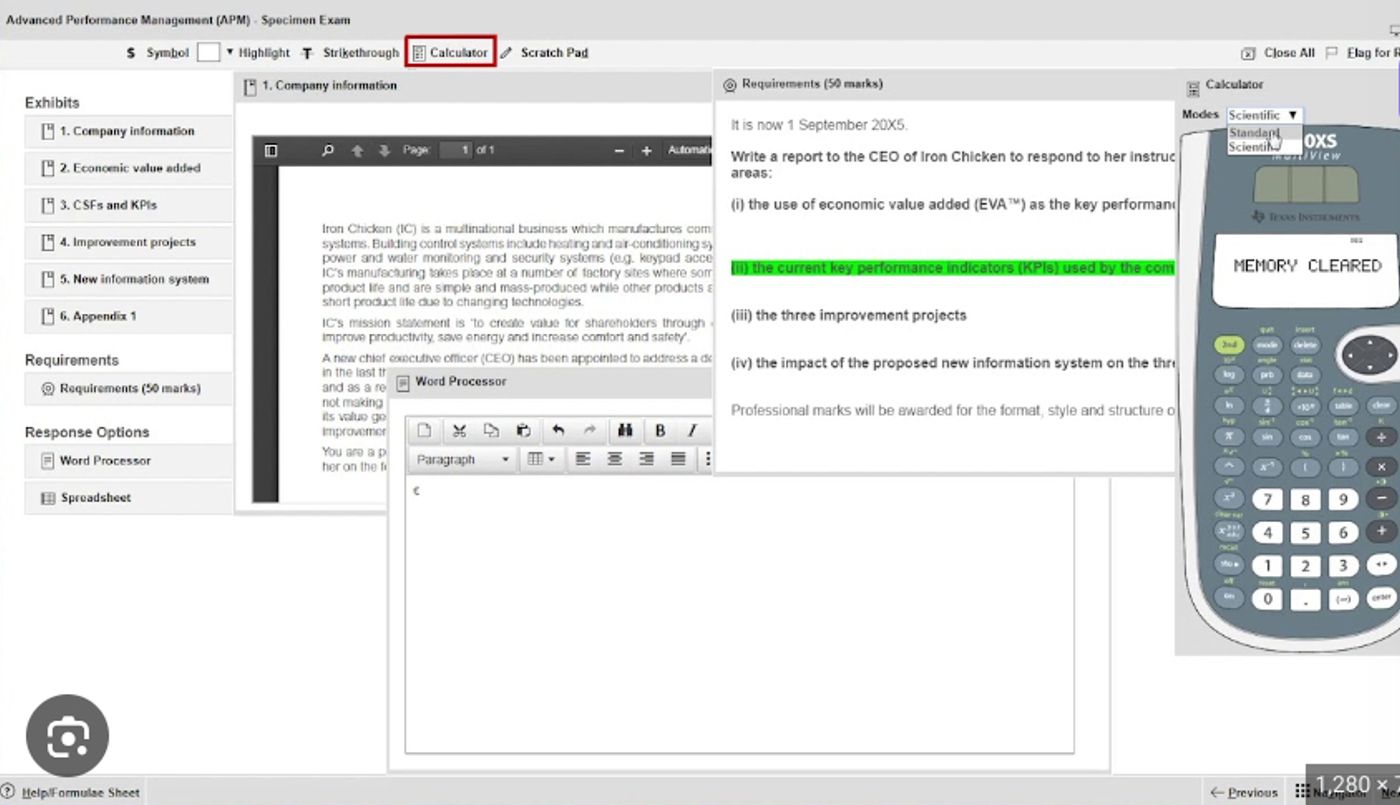The image size is (1400, 805).
Task: Toggle the PDF viewer sidebar
Action: [x=270, y=150]
